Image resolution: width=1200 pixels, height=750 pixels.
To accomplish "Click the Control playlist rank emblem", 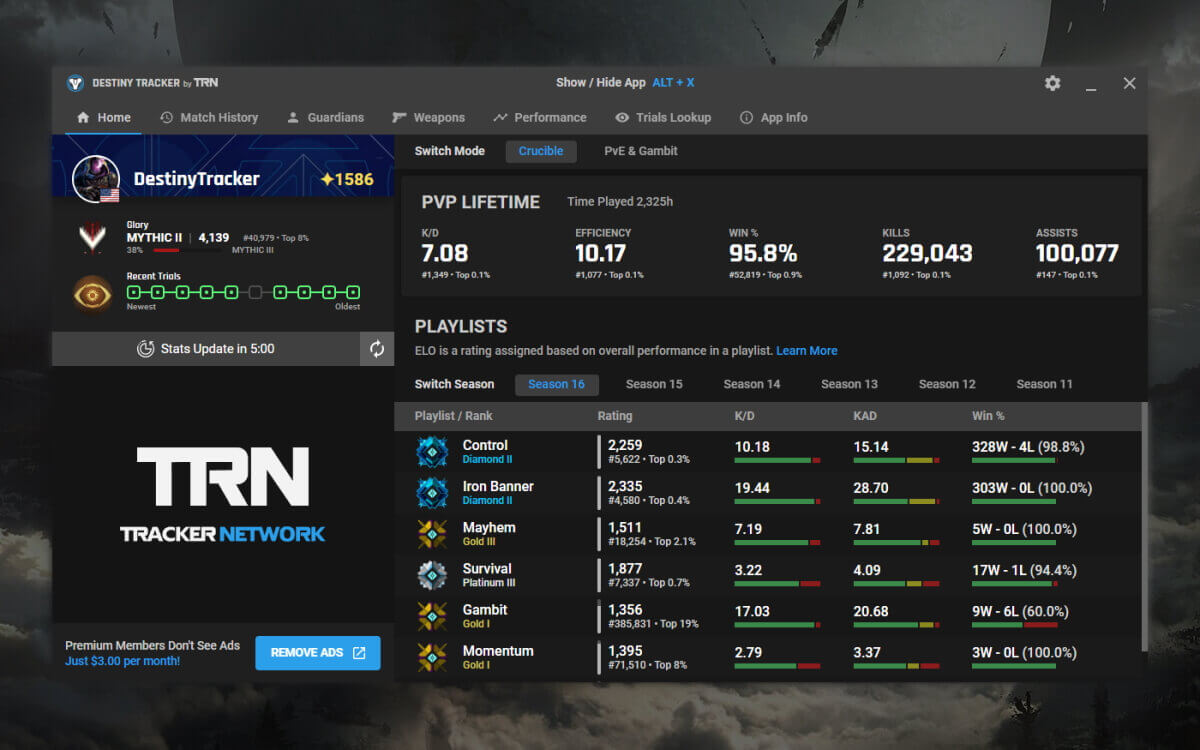I will 432,452.
